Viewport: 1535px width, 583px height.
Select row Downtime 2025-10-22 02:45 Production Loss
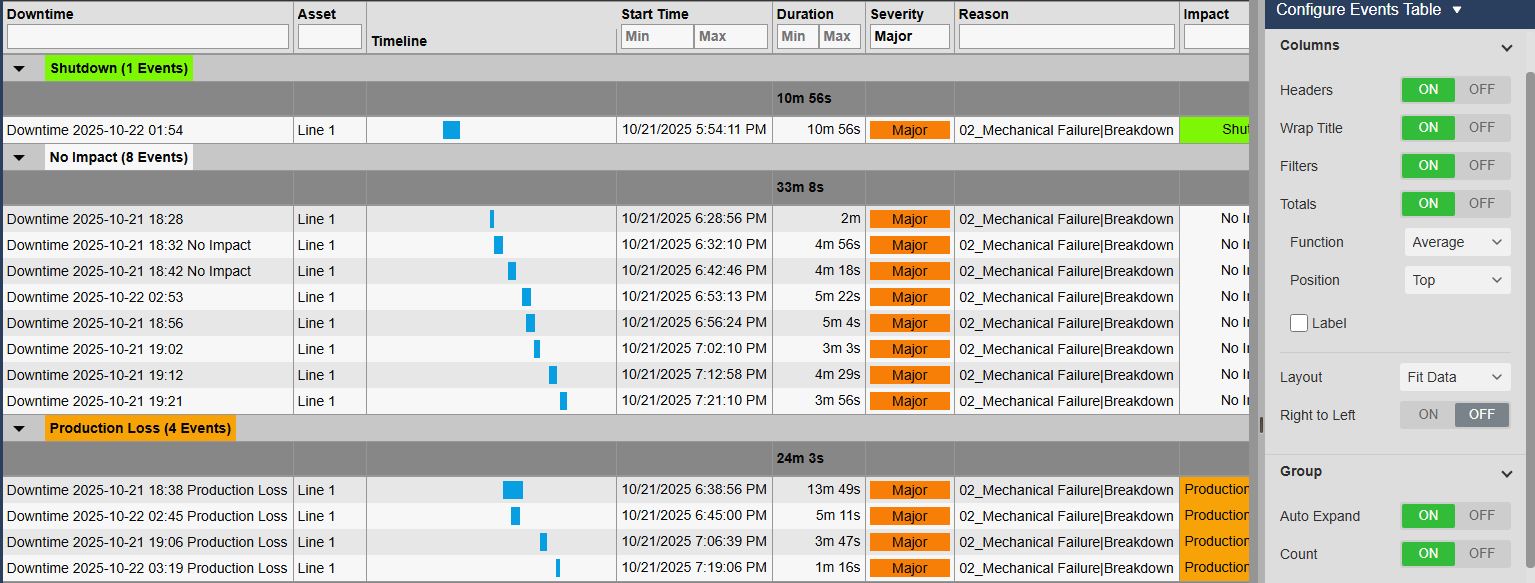pyautogui.click(x=626, y=516)
